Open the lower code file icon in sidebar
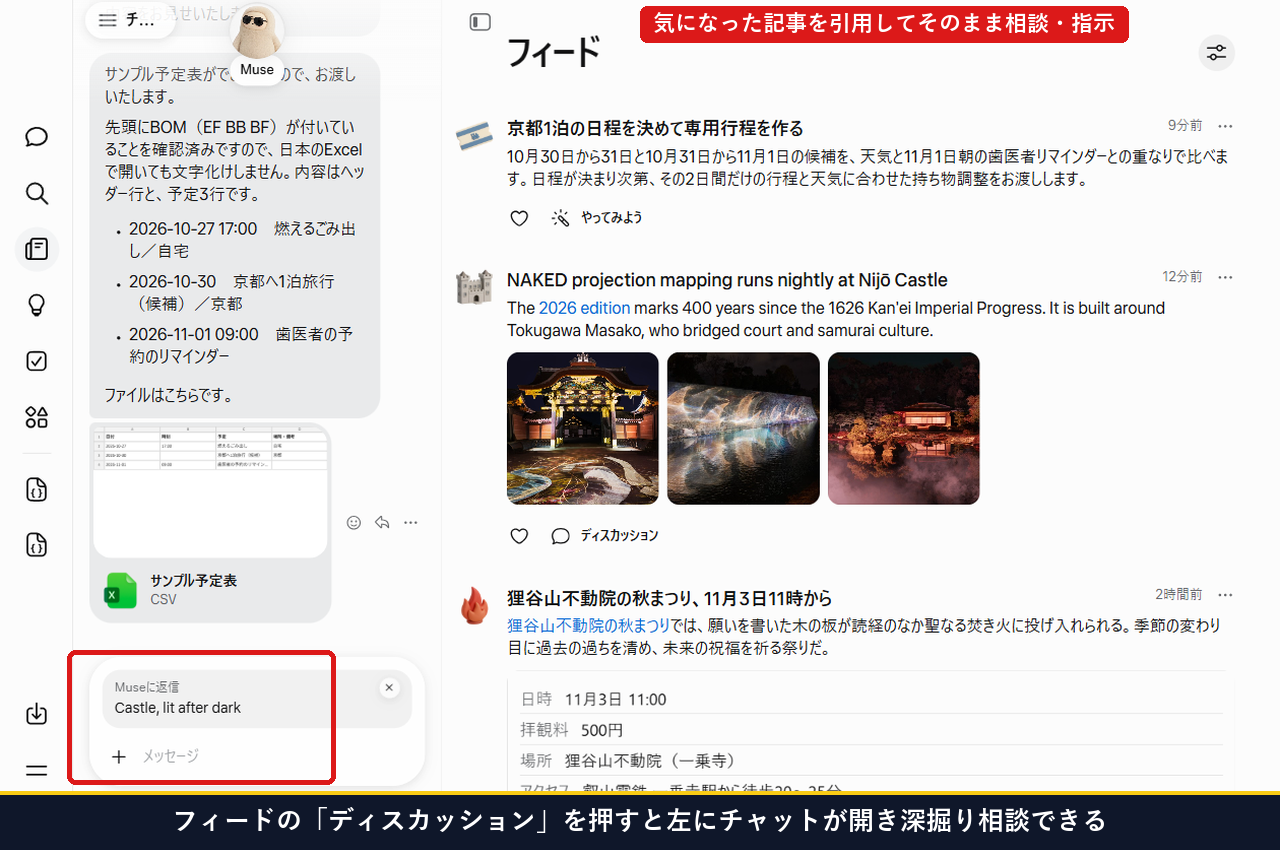The width and height of the screenshot is (1280, 850). [x=37, y=545]
